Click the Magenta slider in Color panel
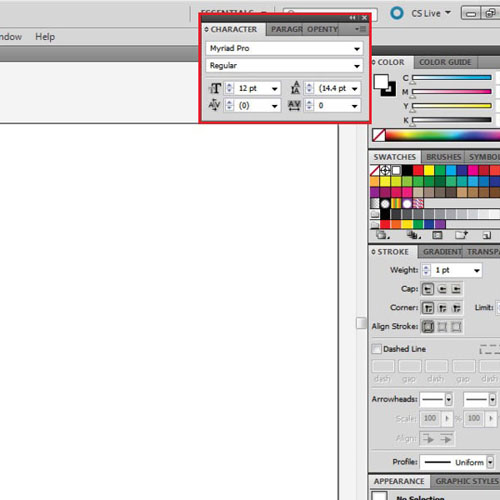Viewport: 500px width, 500px height. [452, 92]
